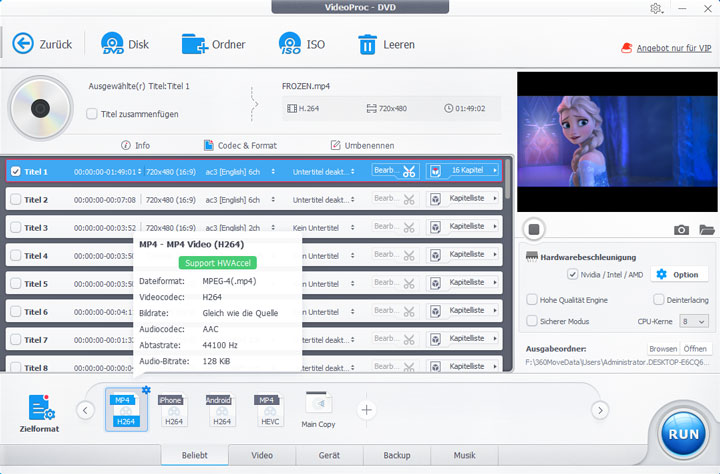Toggle Titel zusammenfügen checkbox

(92, 113)
